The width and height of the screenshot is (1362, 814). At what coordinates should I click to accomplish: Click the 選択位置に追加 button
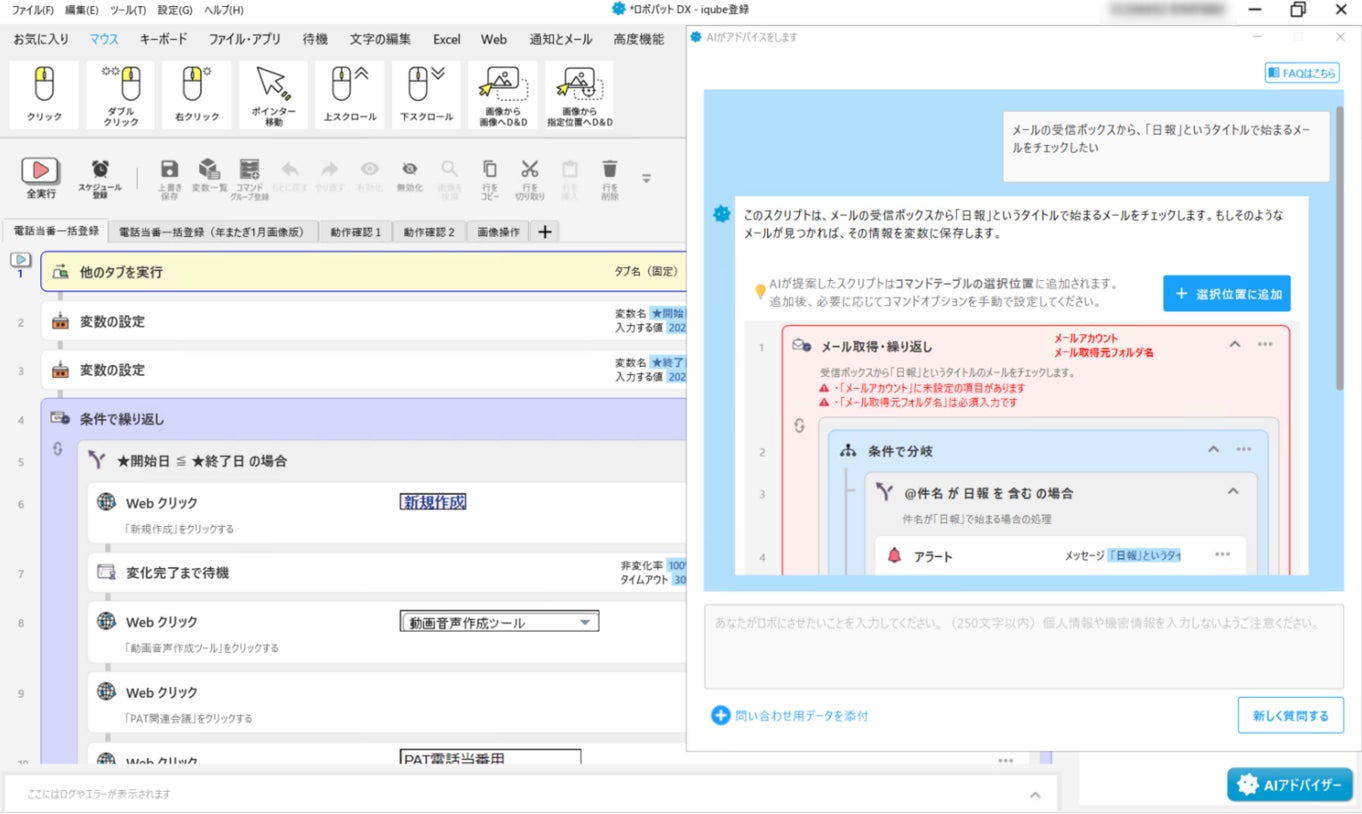1227,294
